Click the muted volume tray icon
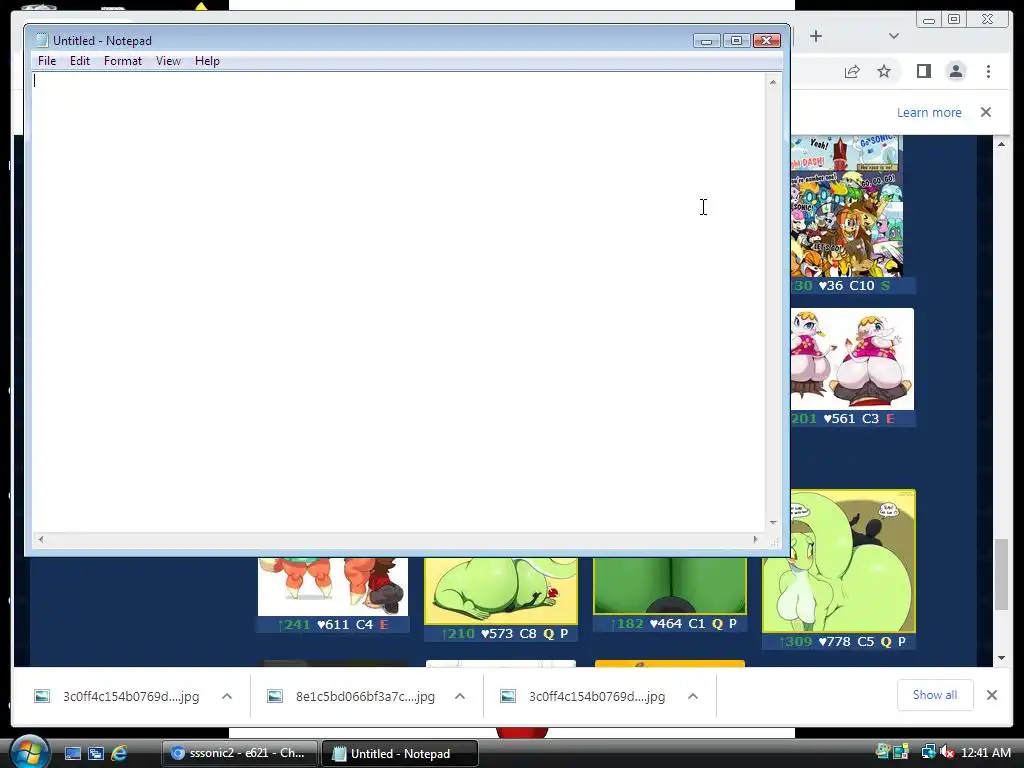Screen dimensions: 1024x768 (947, 752)
